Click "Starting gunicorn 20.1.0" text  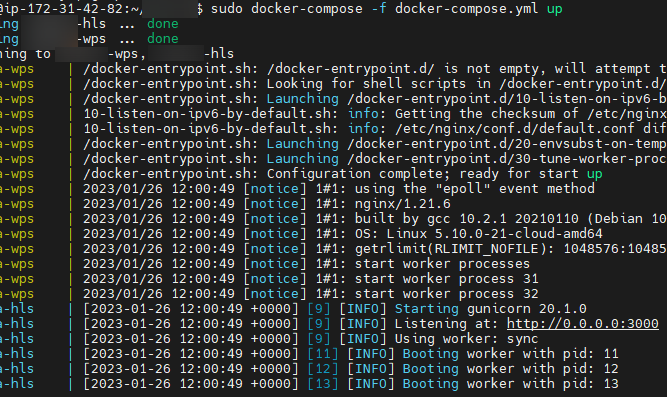point(490,308)
